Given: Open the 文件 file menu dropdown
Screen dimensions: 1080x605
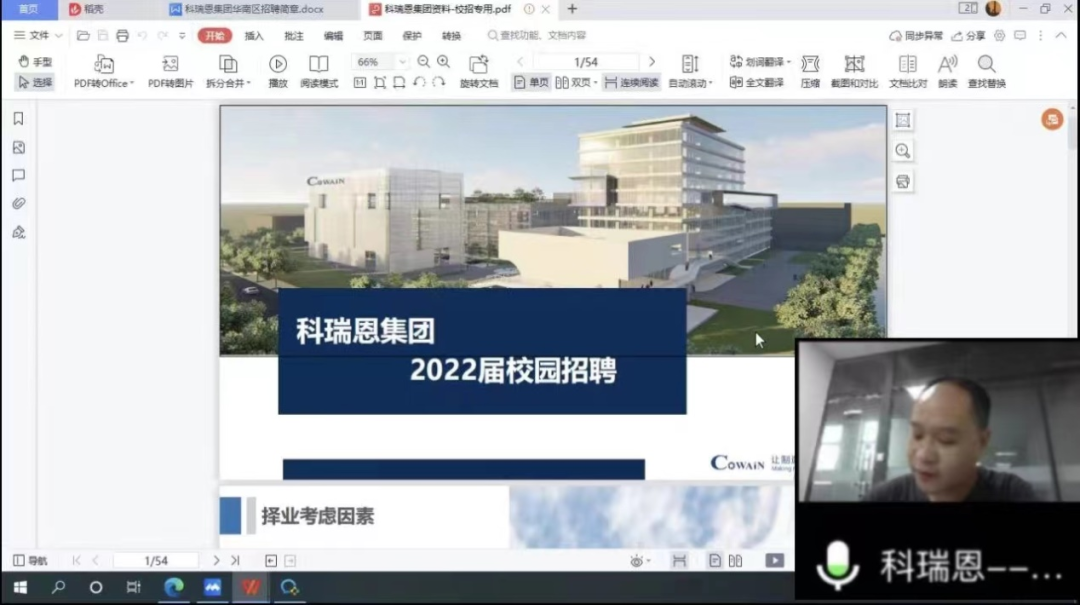Looking at the screenshot, I should [38, 35].
